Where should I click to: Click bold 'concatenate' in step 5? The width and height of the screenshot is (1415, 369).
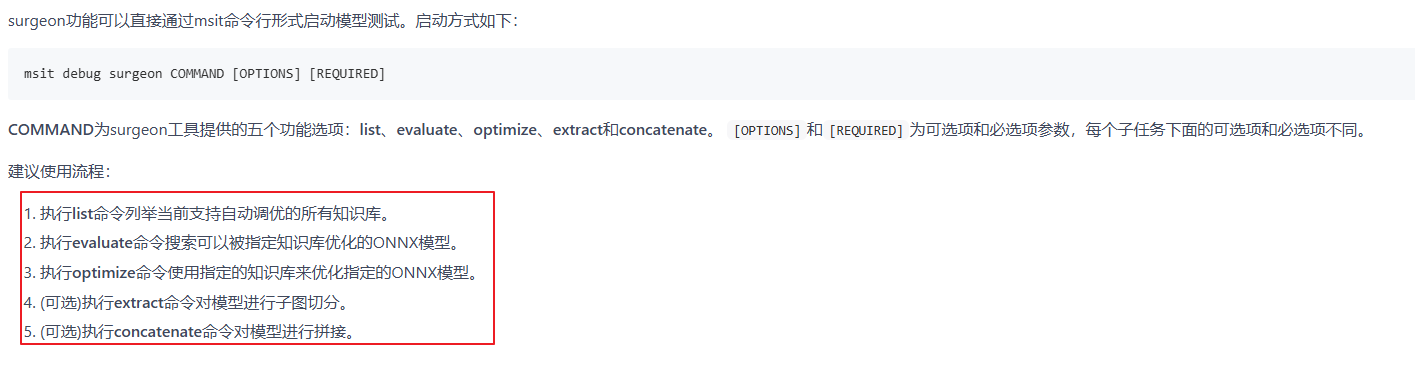click(x=158, y=330)
